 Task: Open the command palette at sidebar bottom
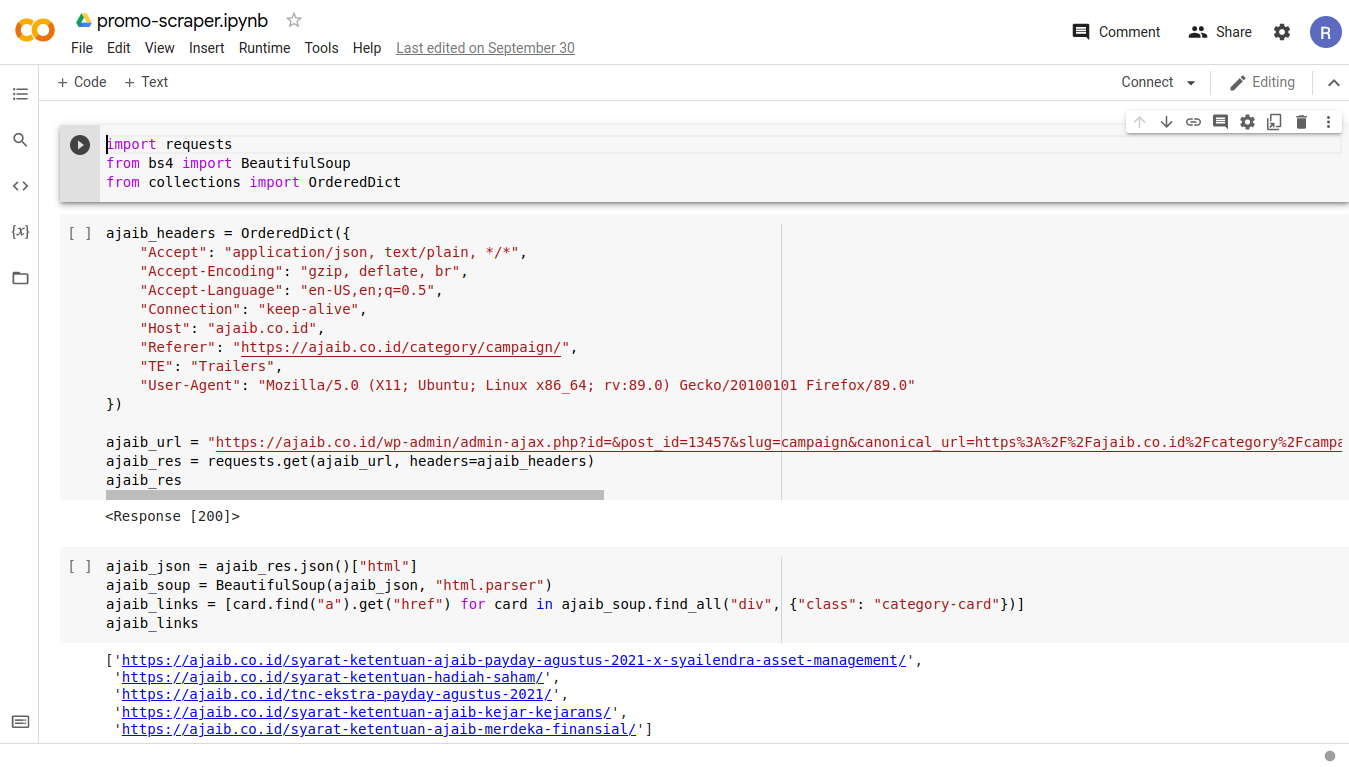(x=20, y=722)
